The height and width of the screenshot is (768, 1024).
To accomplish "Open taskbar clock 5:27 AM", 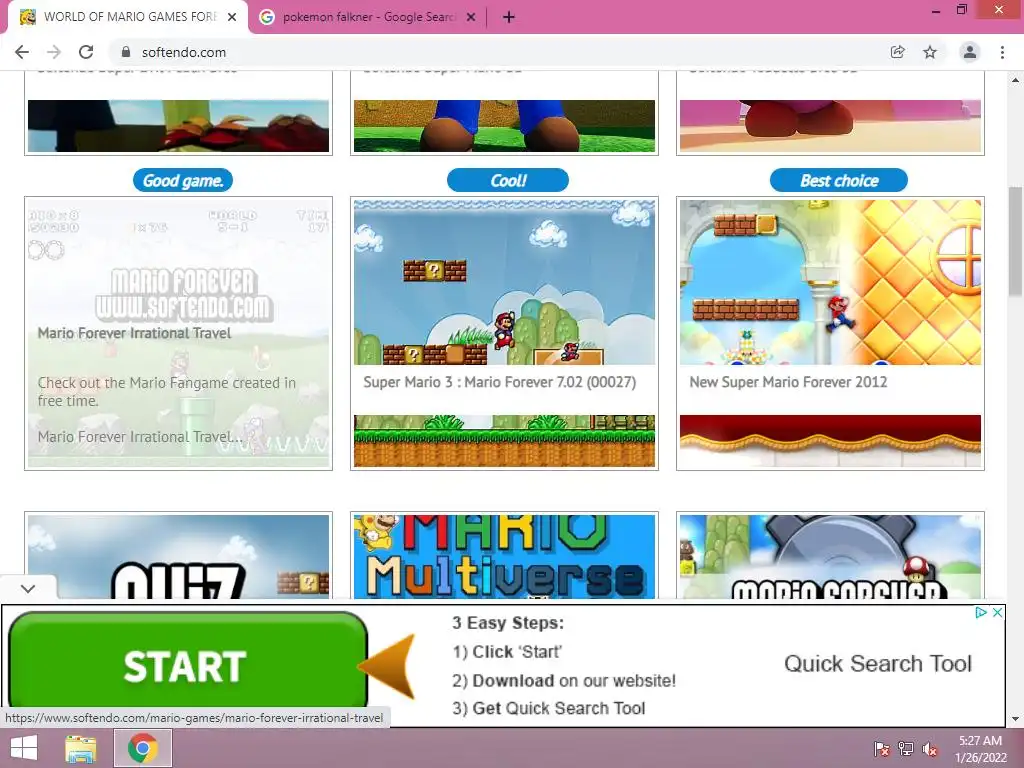I will 980,749.
